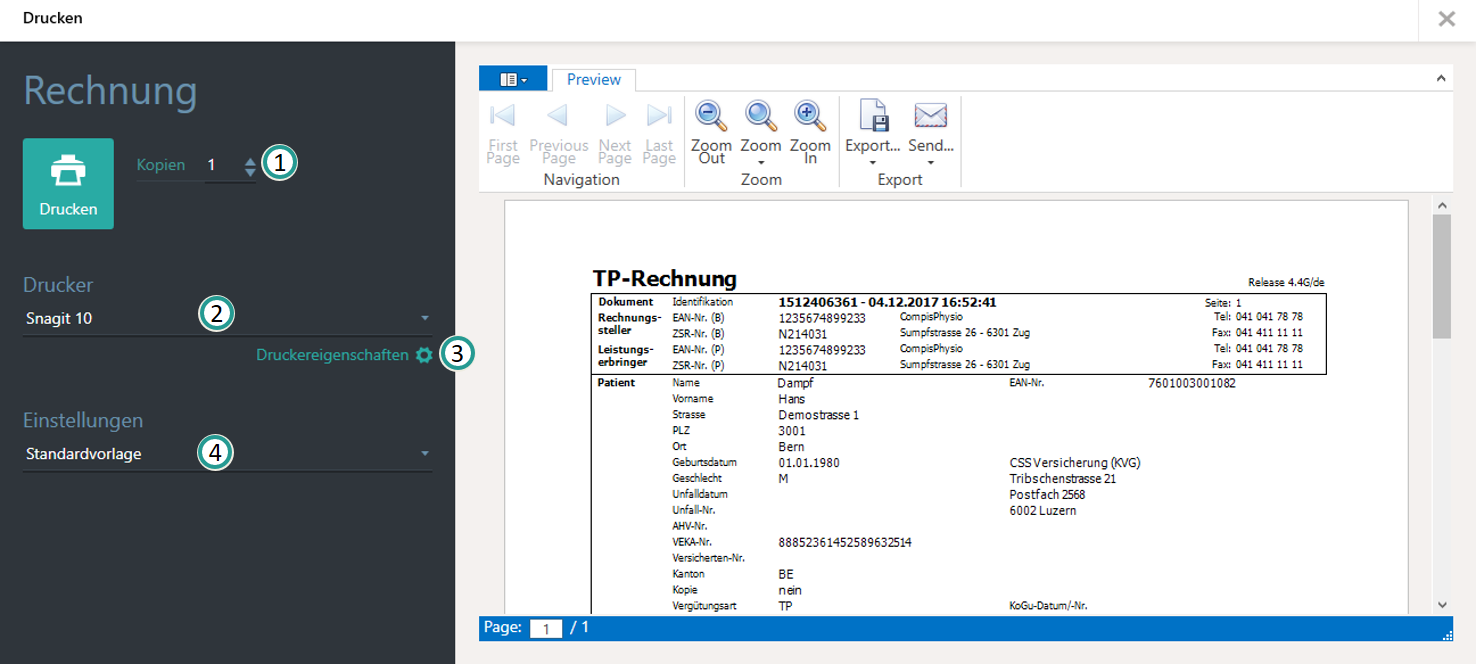The width and height of the screenshot is (1476, 664).
Task: Open the Drucker dropdown showing Snagit 10
Action: point(424,319)
